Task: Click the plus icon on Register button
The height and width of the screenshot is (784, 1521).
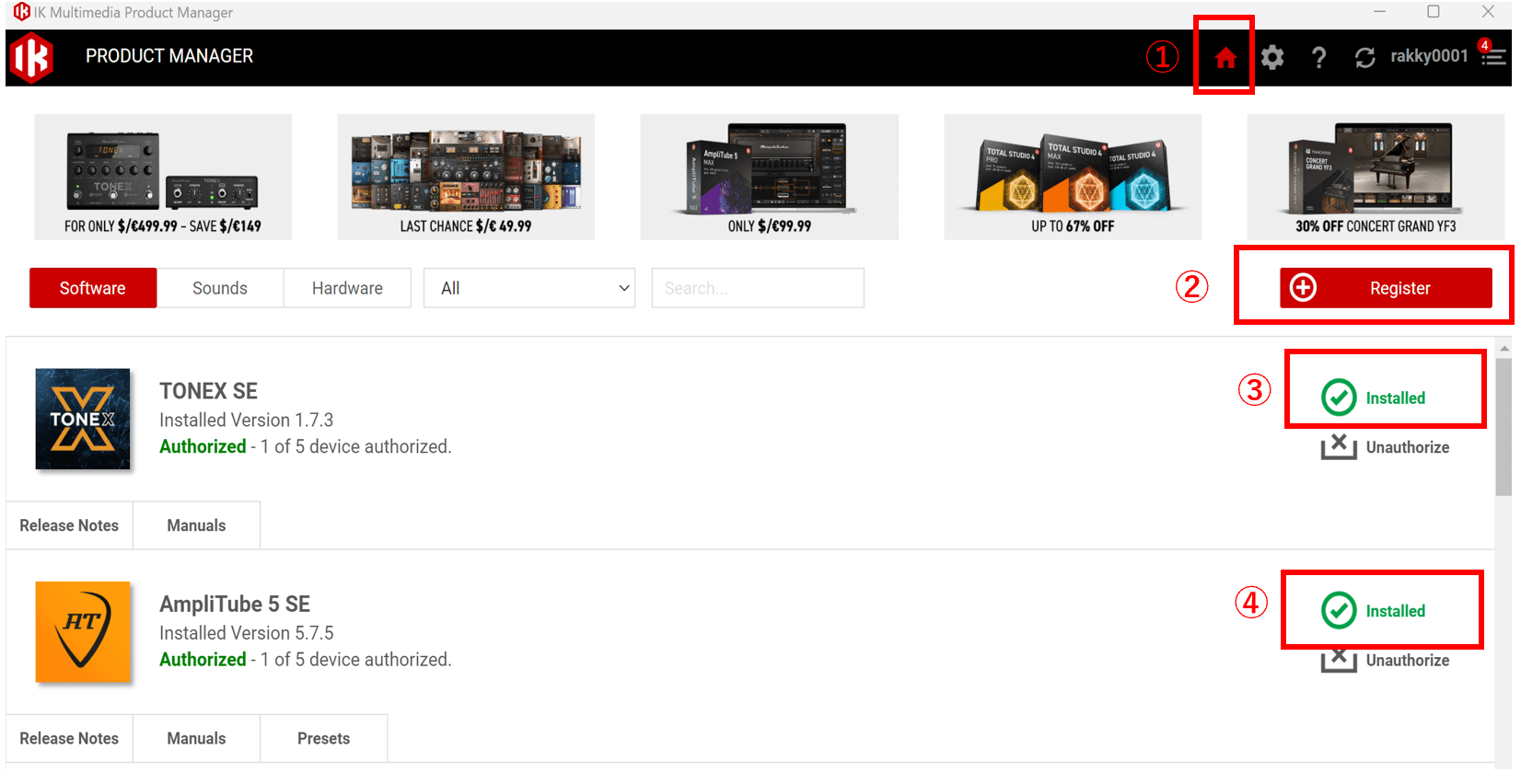Action: [x=1303, y=288]
